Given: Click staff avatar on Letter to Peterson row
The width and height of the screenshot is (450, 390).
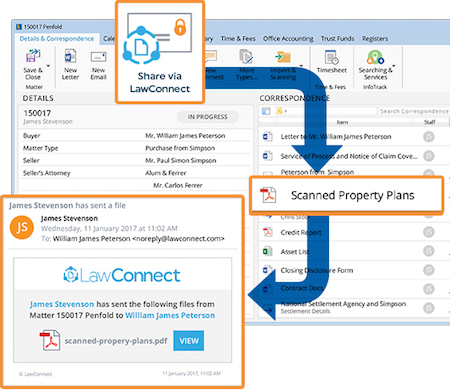Looking at the screenshot, I should click(429, 137).
